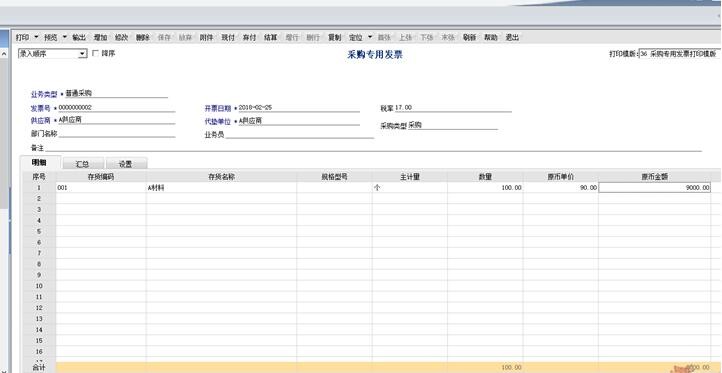Image resolution: width=722 pixels, height=373 pixels.
Task: Click the 税率 field showing 17.00
Action: tap(453, 107)
